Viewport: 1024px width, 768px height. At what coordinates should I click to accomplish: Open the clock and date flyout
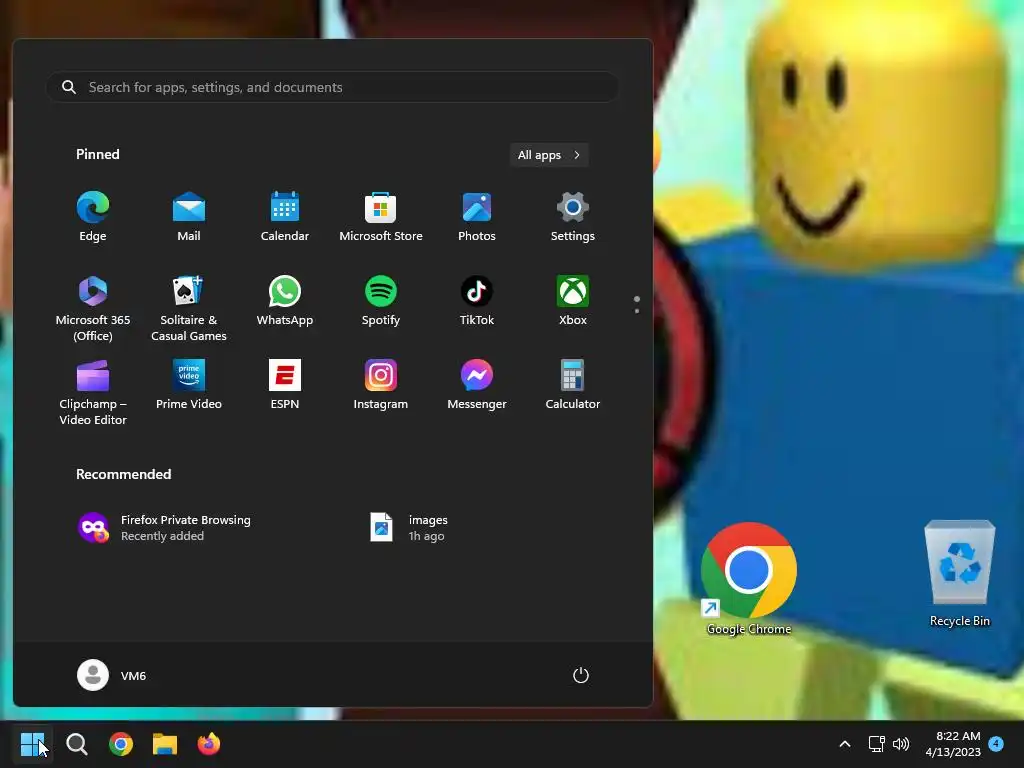(953, 744)
